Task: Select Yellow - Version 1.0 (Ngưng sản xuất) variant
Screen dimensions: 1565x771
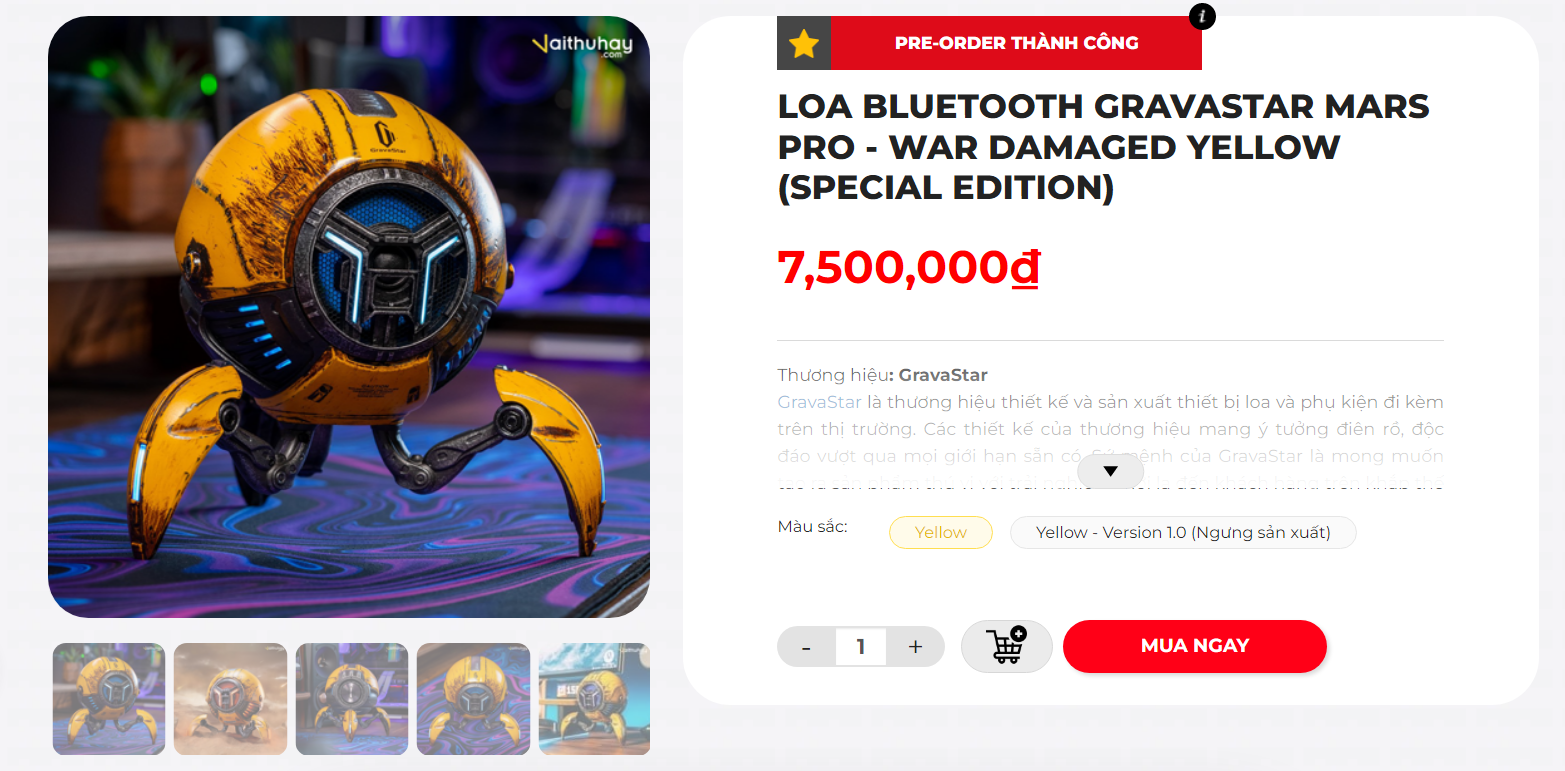Action: pos(1183,532)
